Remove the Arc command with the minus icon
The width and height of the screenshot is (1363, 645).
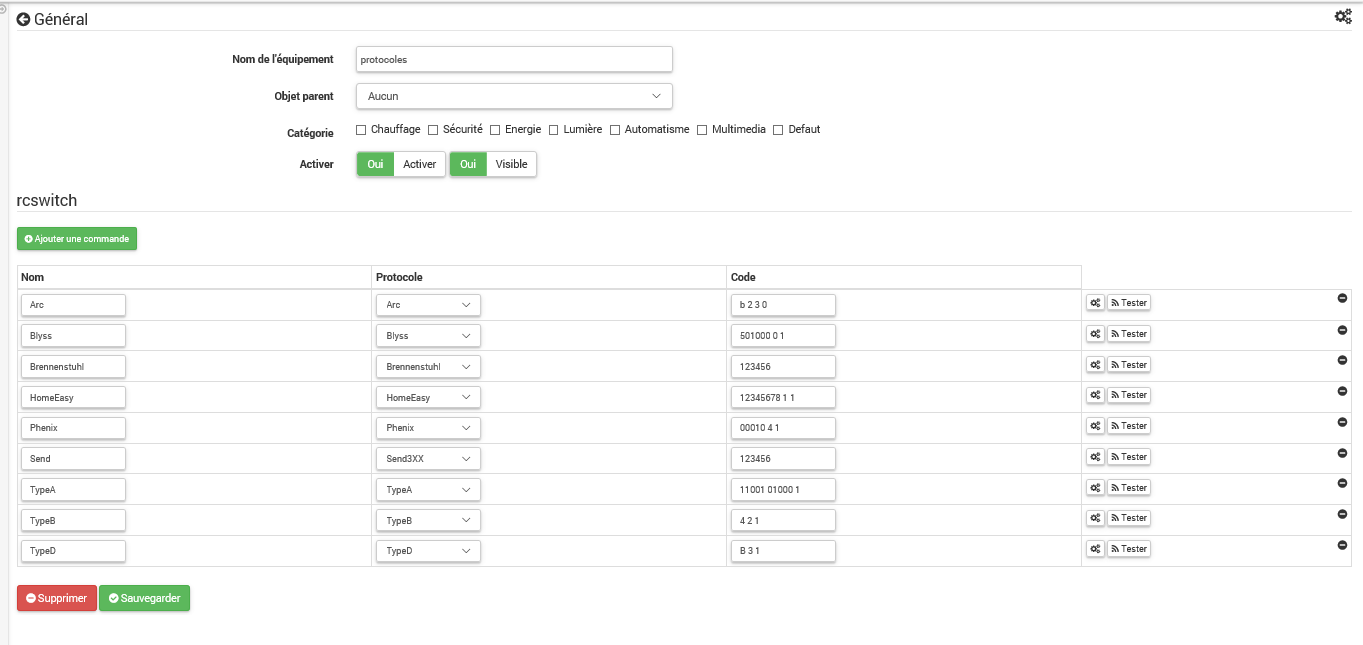point(1342,299)
